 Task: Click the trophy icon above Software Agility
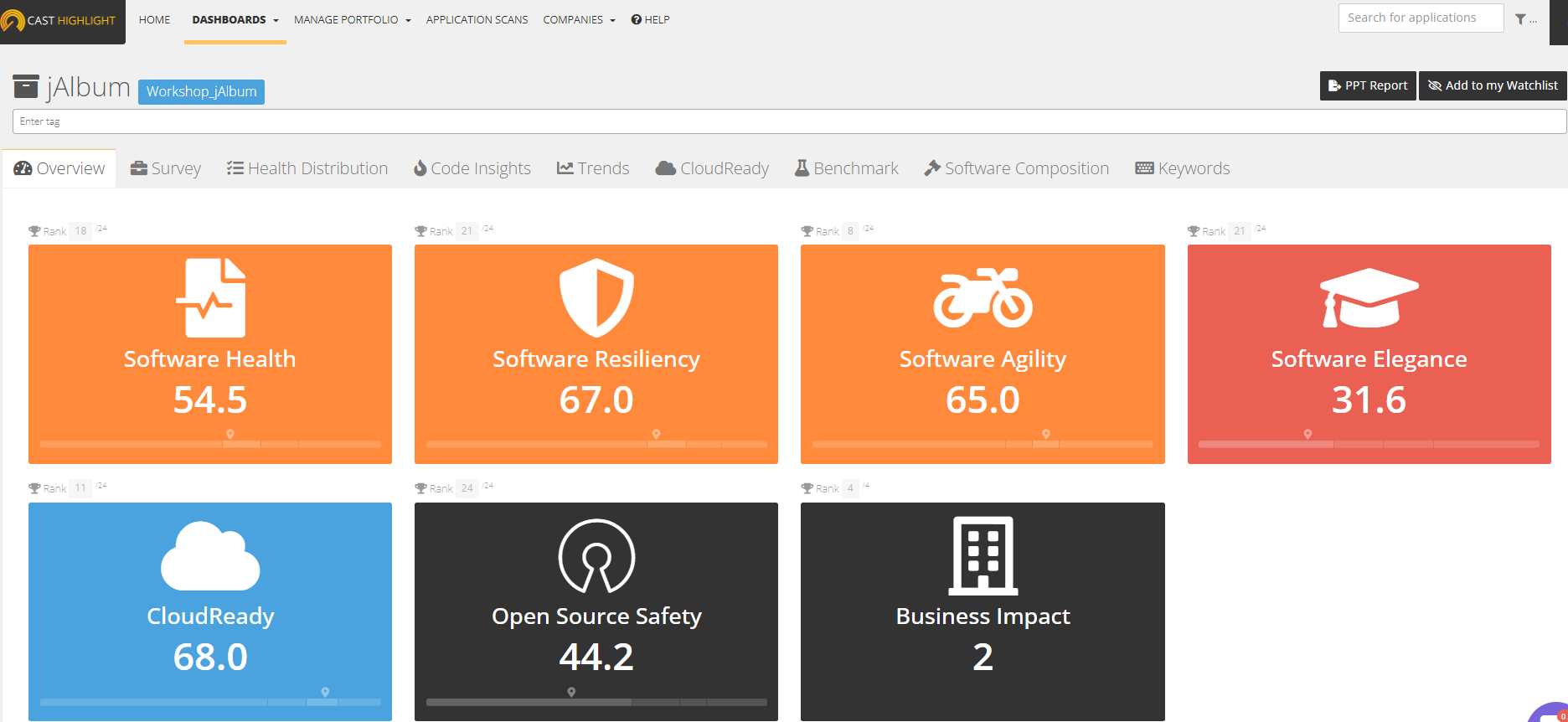tap(807, 231)
